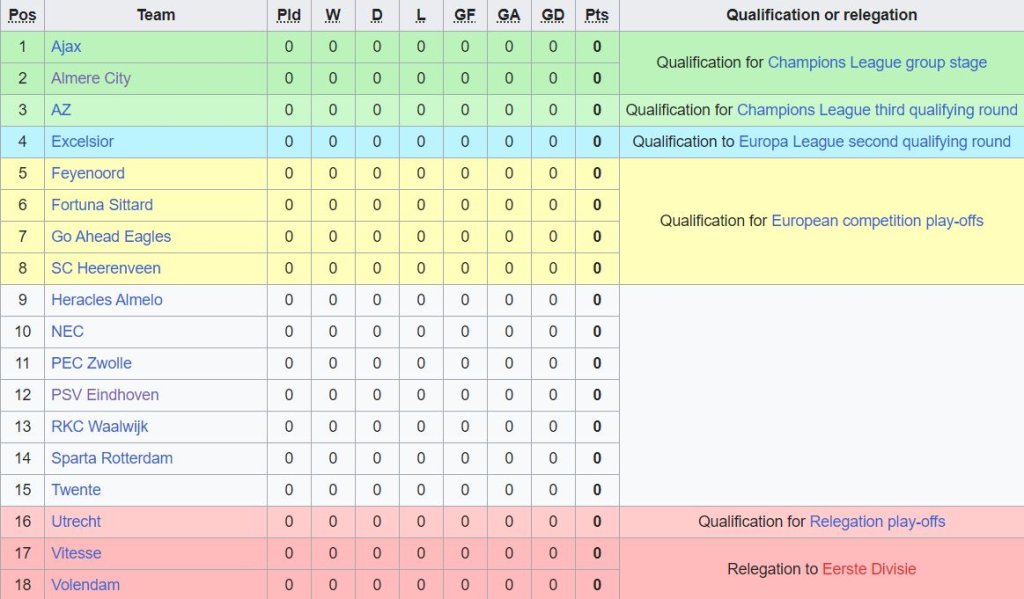Open the Go Ahead Eagles link
This screenshot has width=1024, height=599.
pyautogui.click(x=111, y=237)
